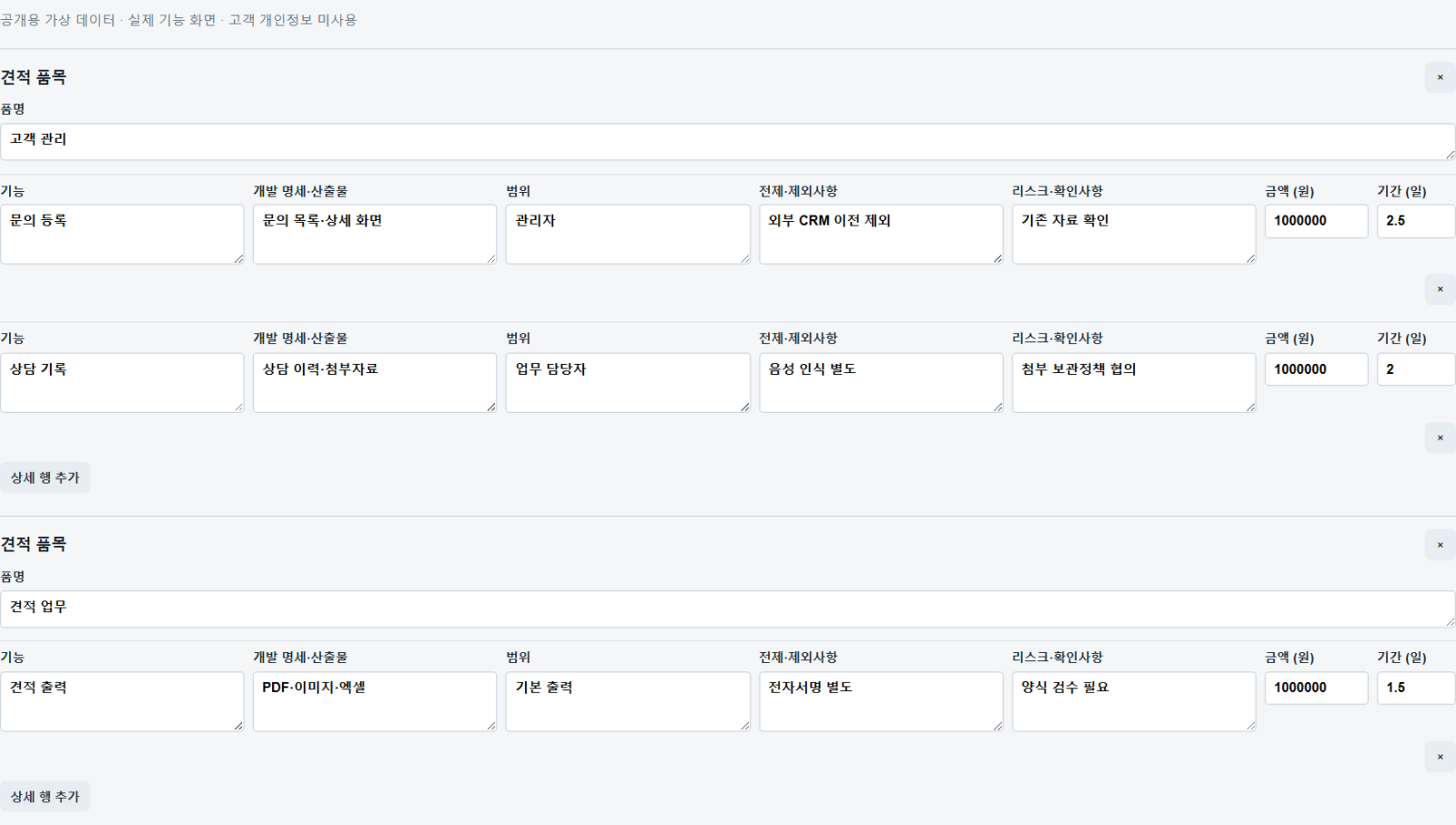Add detail row under 견적 업무 item
The height and width of the screenshot is (825, 1456).
[x=45, y=797]
